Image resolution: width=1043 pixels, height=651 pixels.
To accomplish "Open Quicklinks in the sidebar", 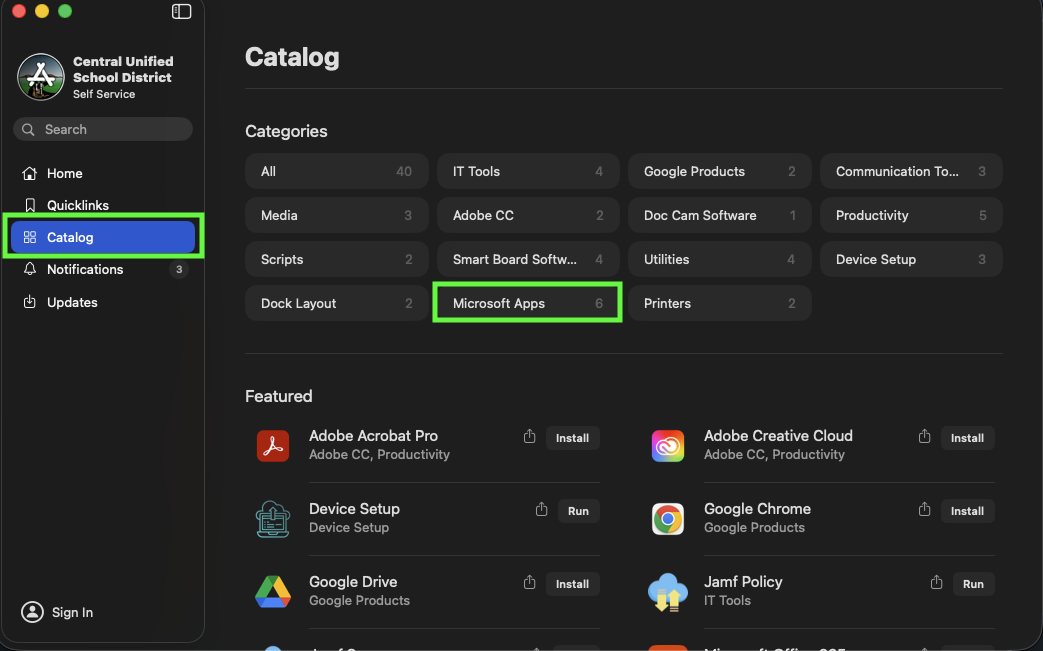I will click(x=103, y=205).
